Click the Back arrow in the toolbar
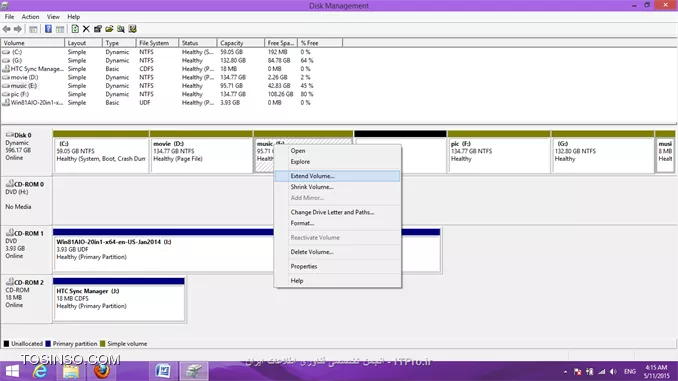 pos(6,29)
